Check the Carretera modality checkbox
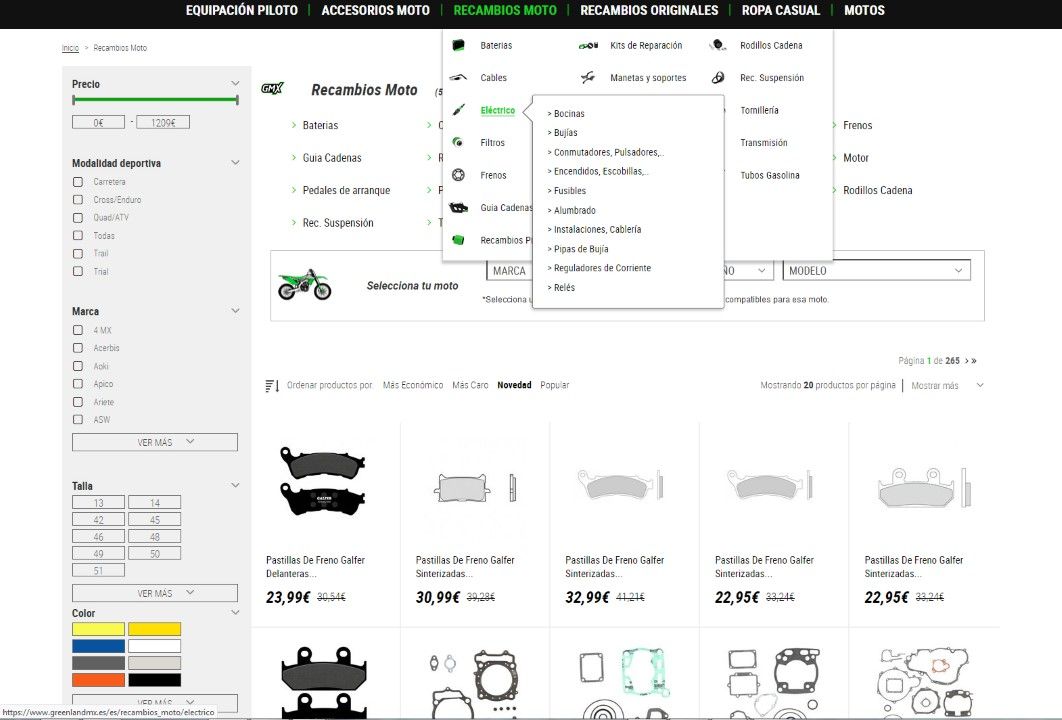Image resolution: width=1062 pixels, height=720 pixels. [x=78, y=182]
